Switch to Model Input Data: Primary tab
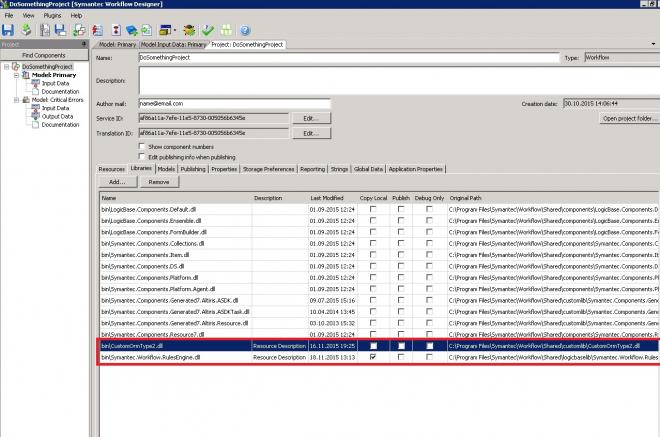 click(x=173, y=44)
